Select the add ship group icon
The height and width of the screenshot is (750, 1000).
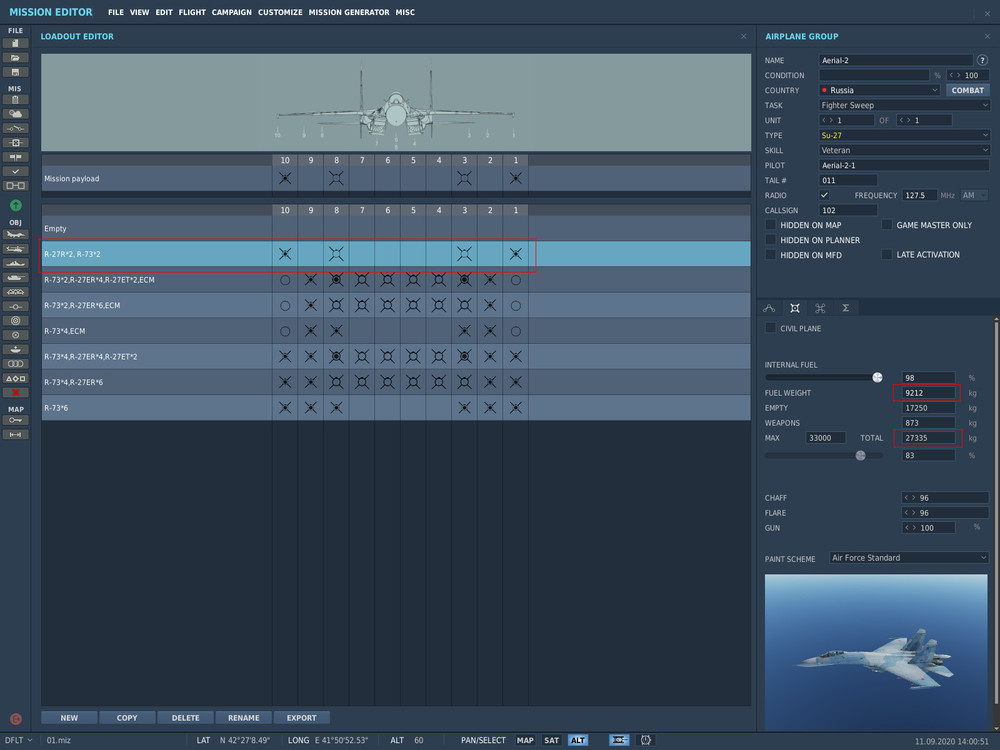coord(16,263)
